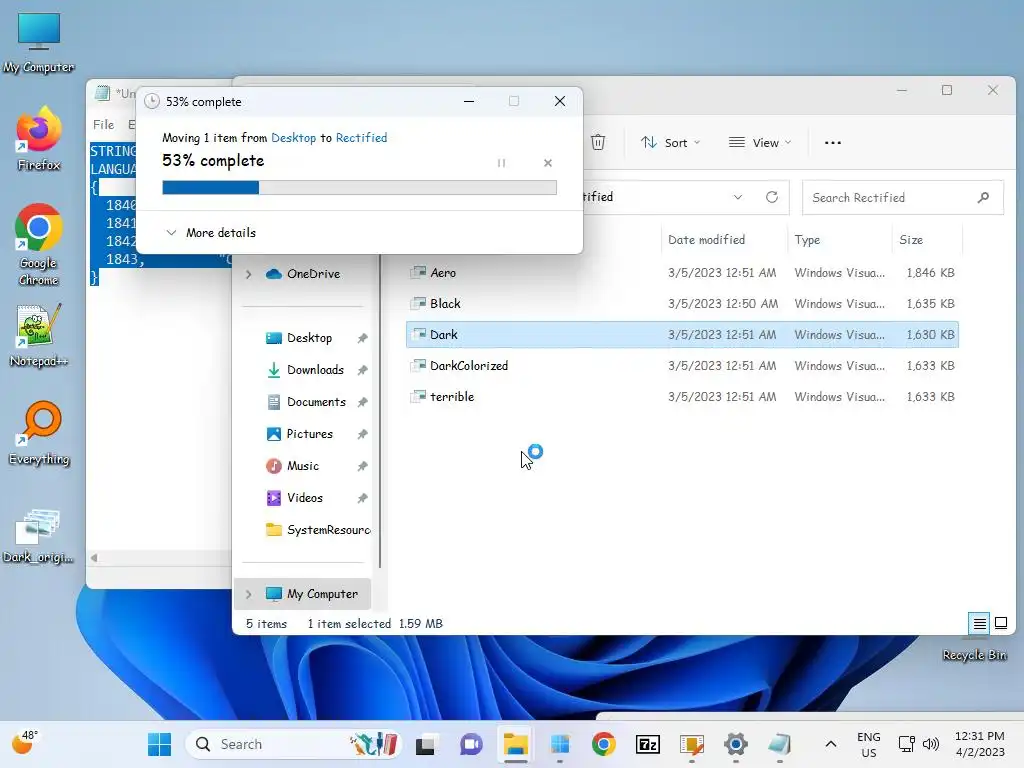1024x768 pixels.
Task: Expand the OneDrive tree node
Action: 248,274
